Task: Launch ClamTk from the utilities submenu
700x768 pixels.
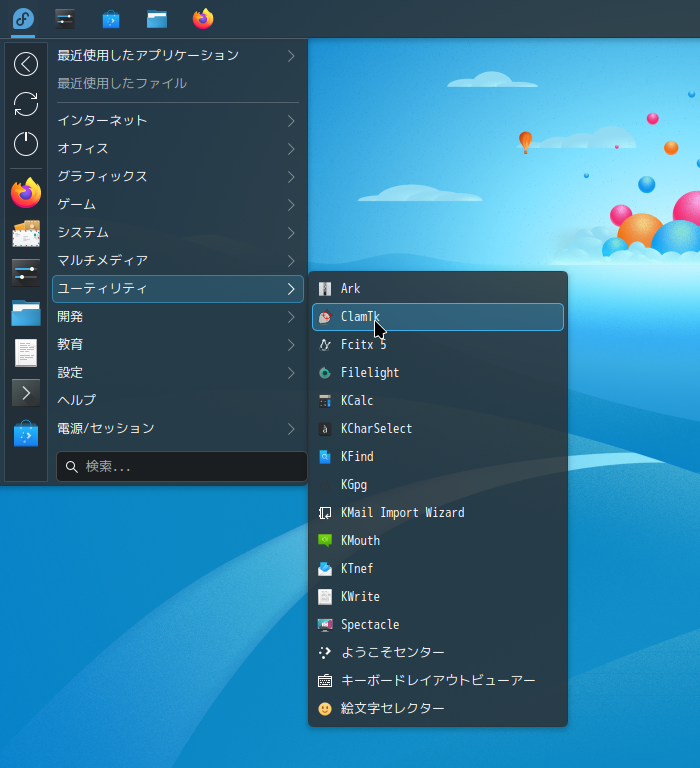Action: [x=438, y=317]
